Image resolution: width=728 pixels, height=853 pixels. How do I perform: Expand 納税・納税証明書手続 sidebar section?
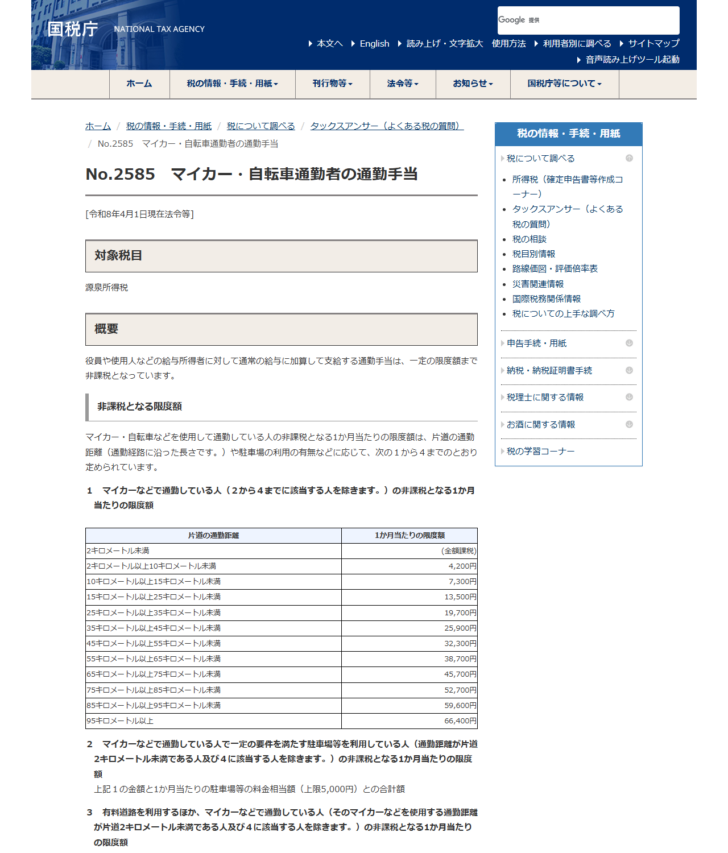(x=549, y=370)
